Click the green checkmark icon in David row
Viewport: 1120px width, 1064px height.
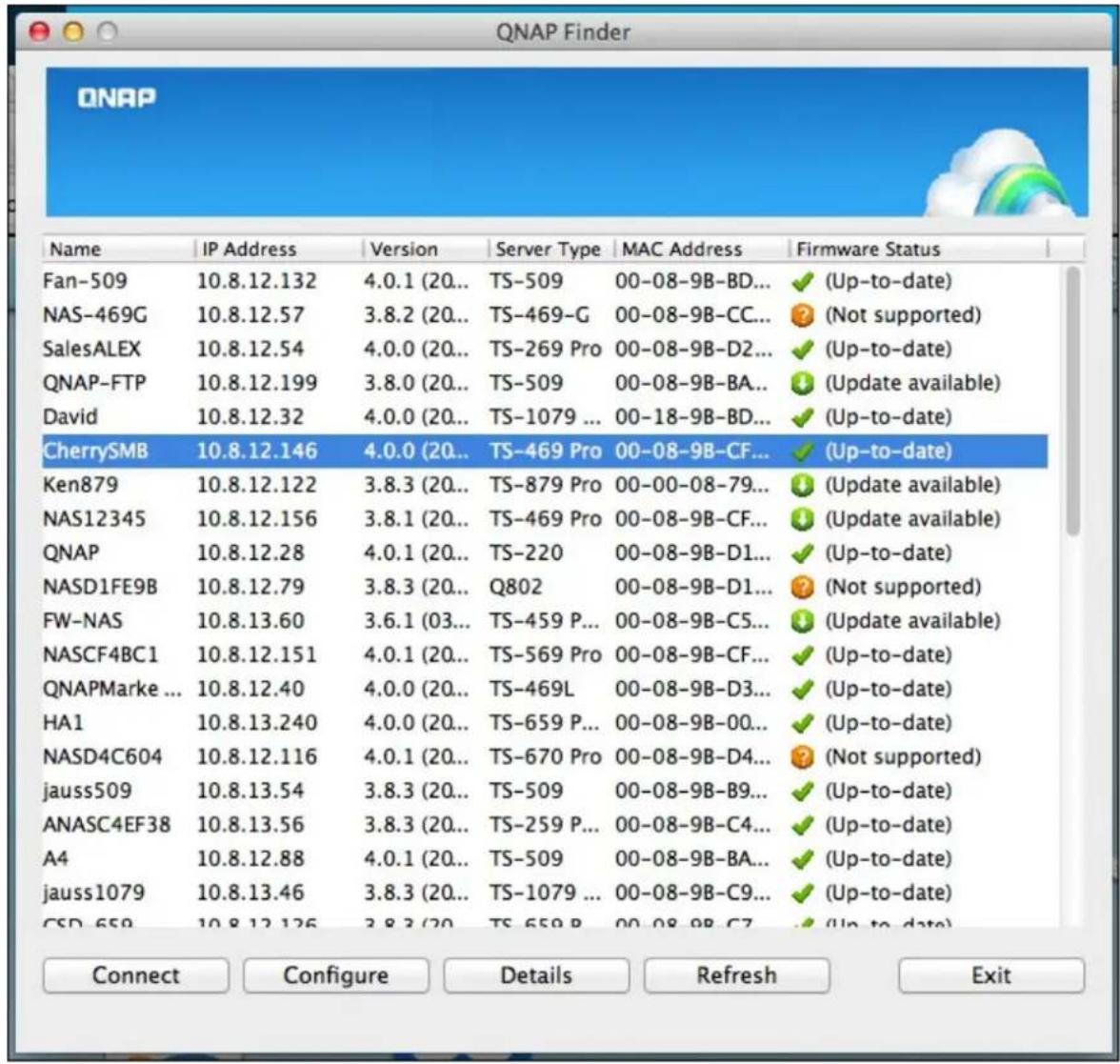pyautogui.click(x=802, y=417)
